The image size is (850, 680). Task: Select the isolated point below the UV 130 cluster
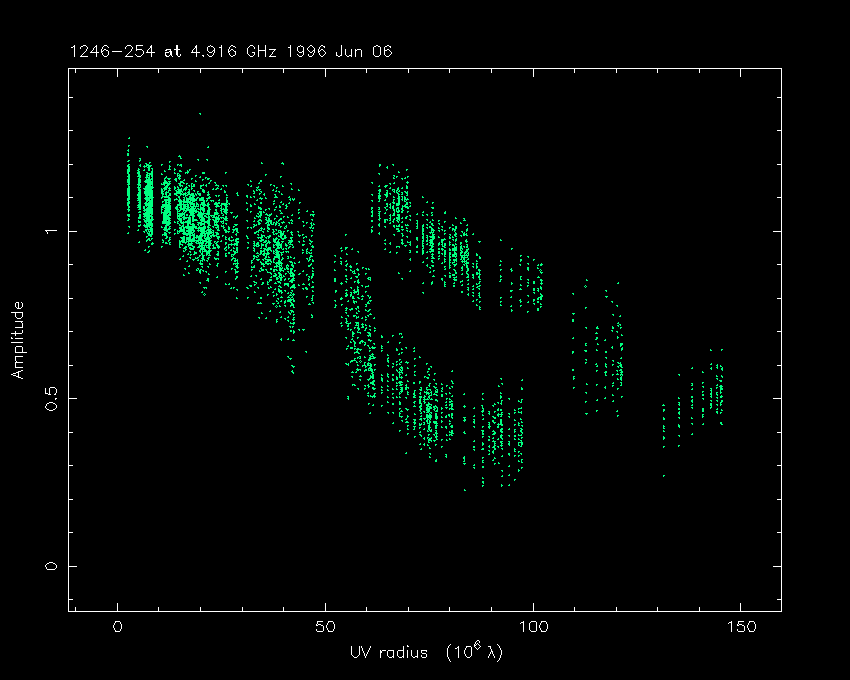click(663, 476)
